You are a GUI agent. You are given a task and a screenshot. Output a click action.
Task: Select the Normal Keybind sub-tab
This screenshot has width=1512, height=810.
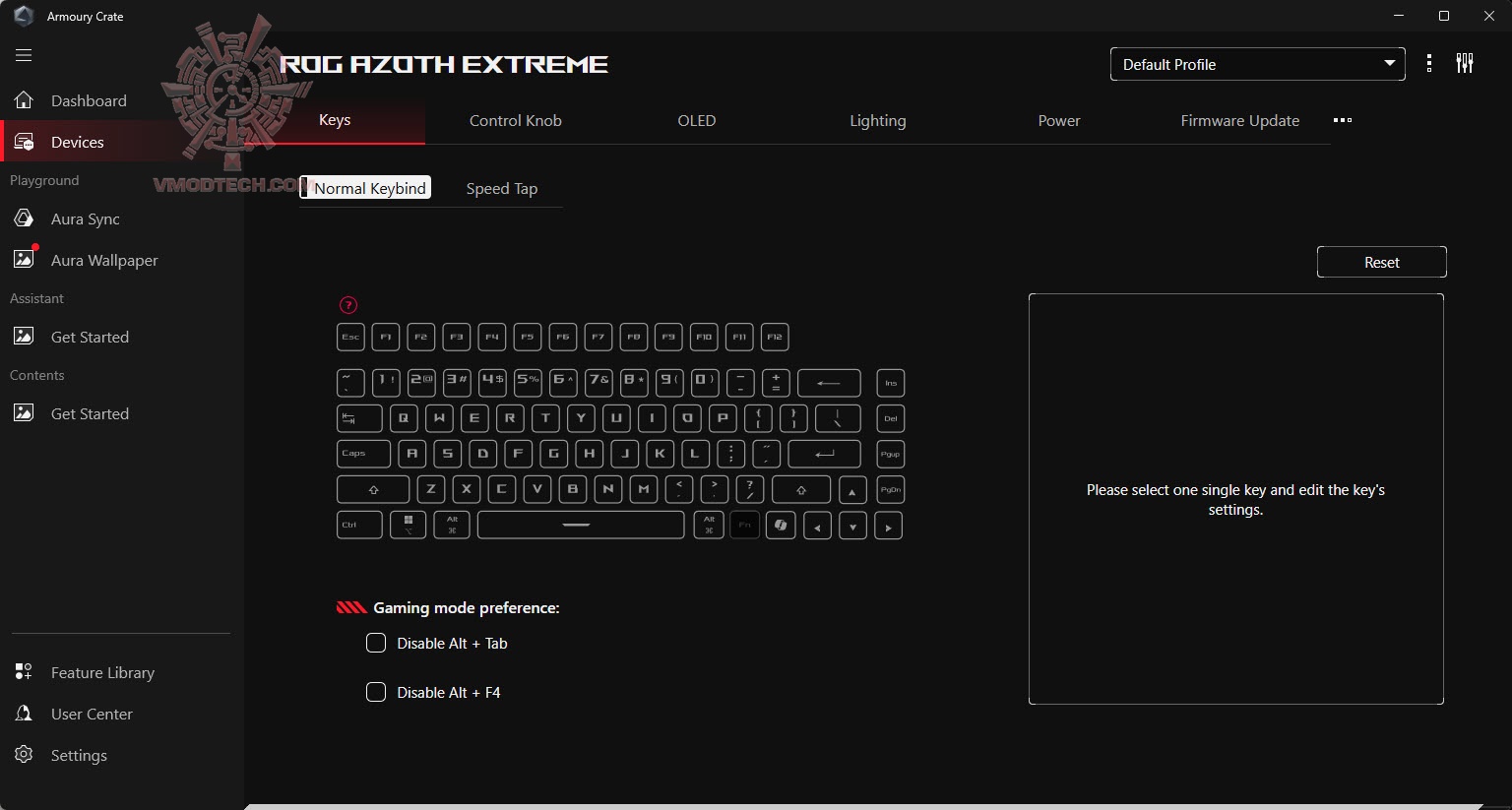pos(365,188)
